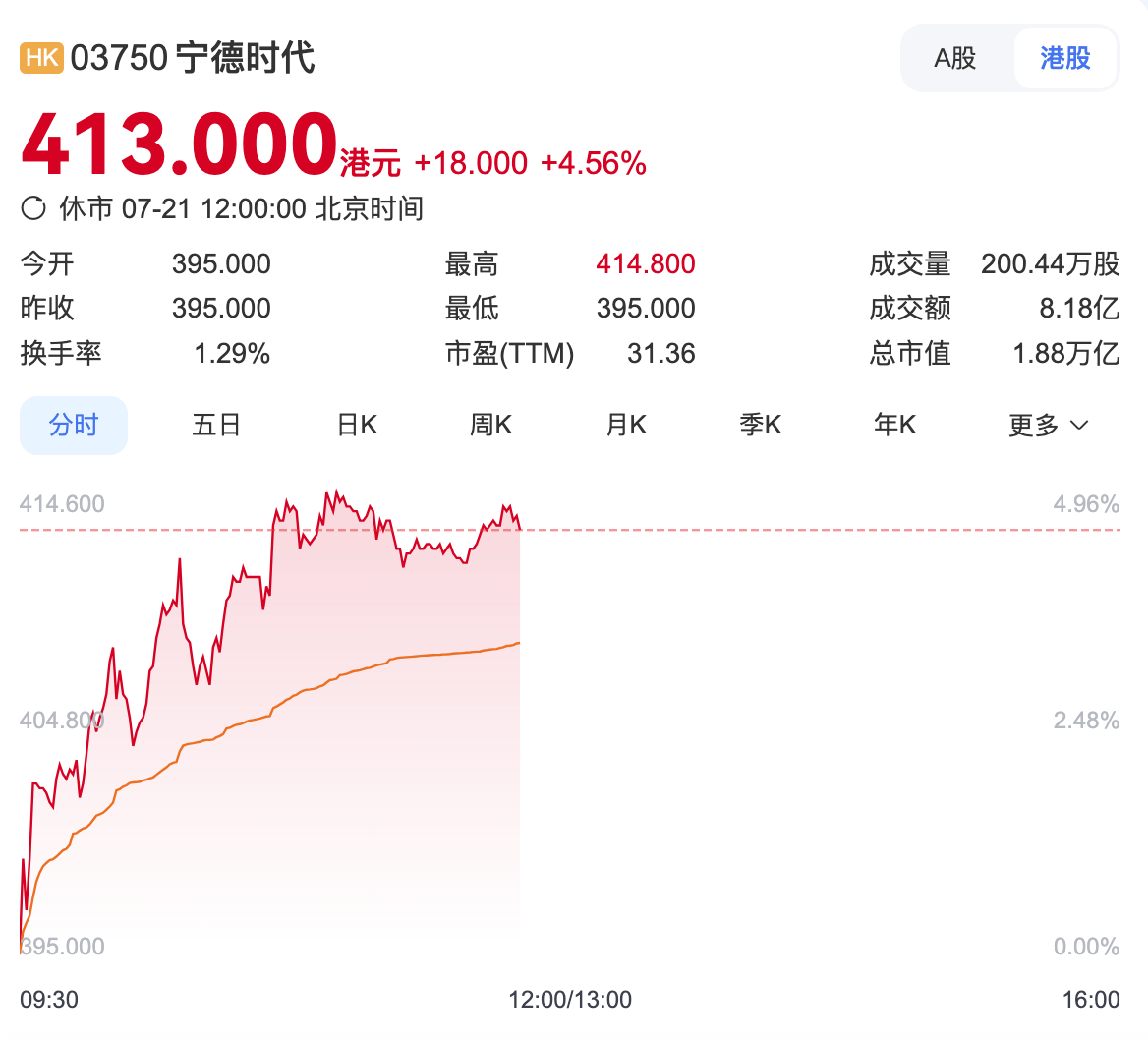The width and height of the screenshot is (1148, 1040).
Task: Select the 周K weekly chart
Action: click(x=490, y=424)
